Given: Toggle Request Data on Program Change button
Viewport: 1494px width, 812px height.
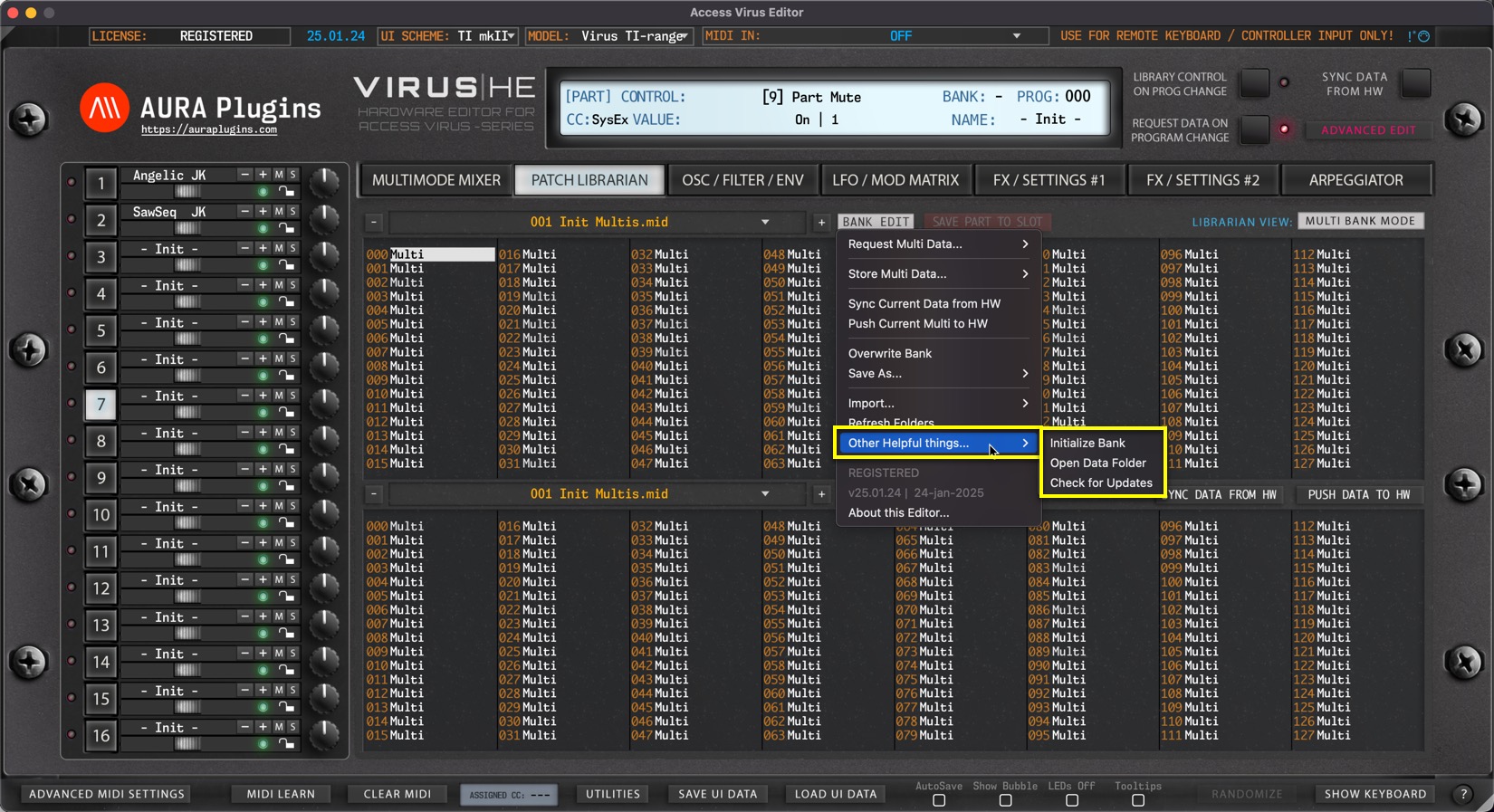Looking at the screenshot, I should coord(1255,129).
